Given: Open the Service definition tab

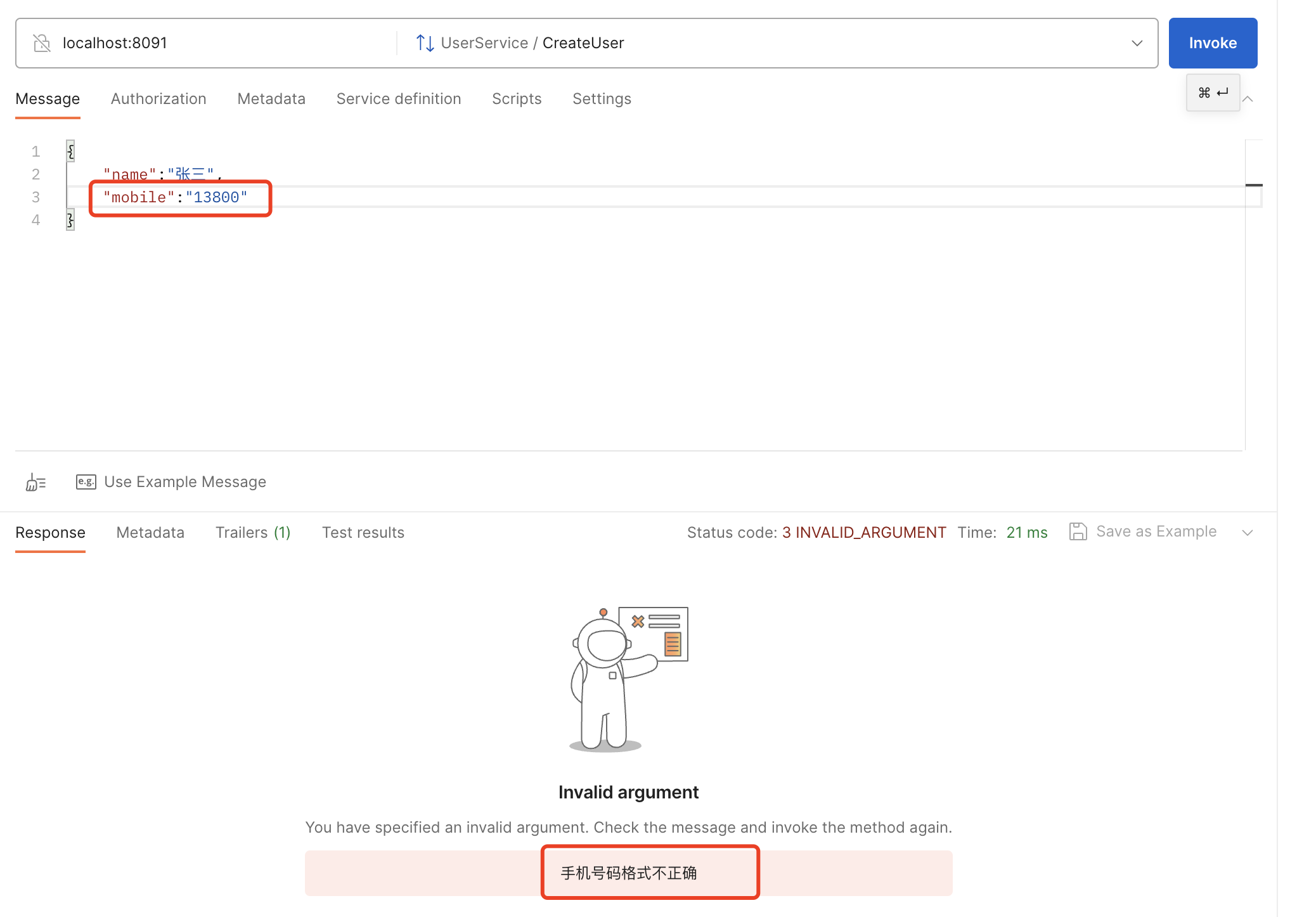Looking at the screenshot, I should click(398, 99).
